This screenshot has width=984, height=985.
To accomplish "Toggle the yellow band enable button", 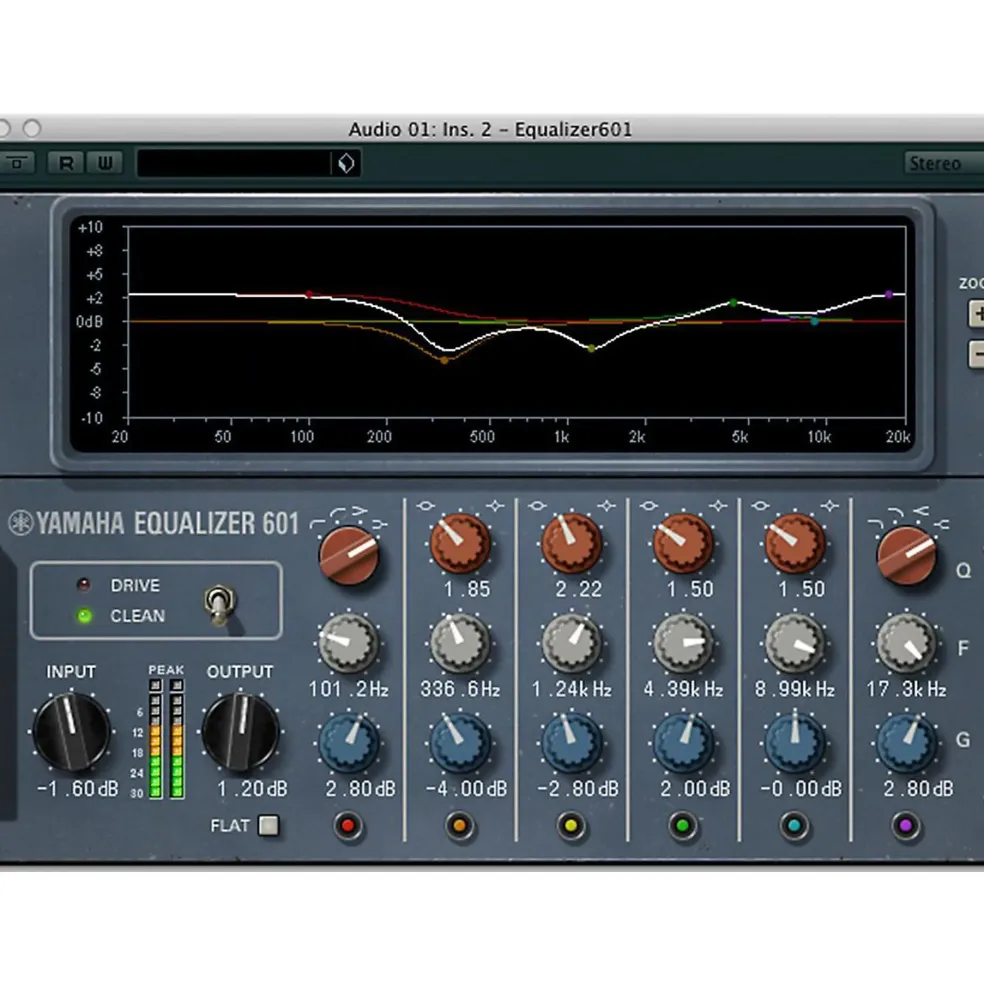I will click(x=571, y=825).
